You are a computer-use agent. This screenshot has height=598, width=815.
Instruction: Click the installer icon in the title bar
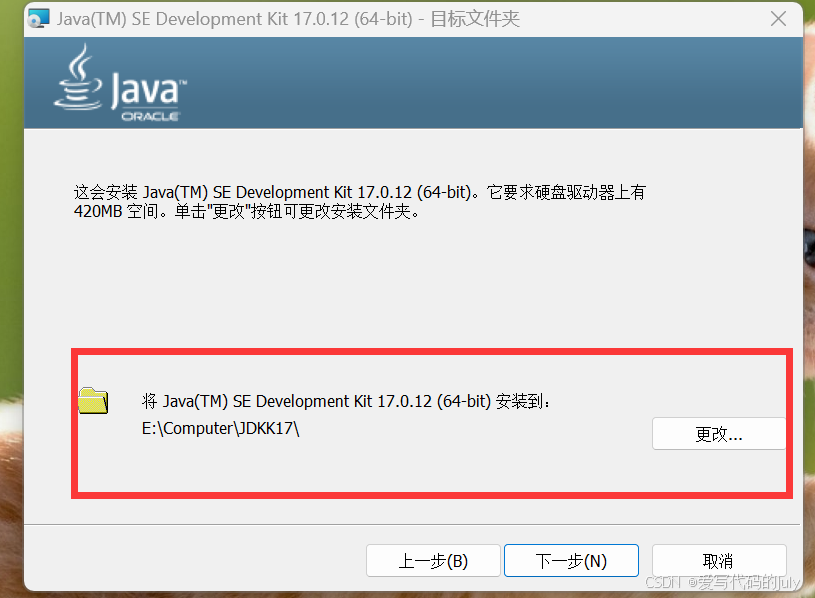(38, 19)
